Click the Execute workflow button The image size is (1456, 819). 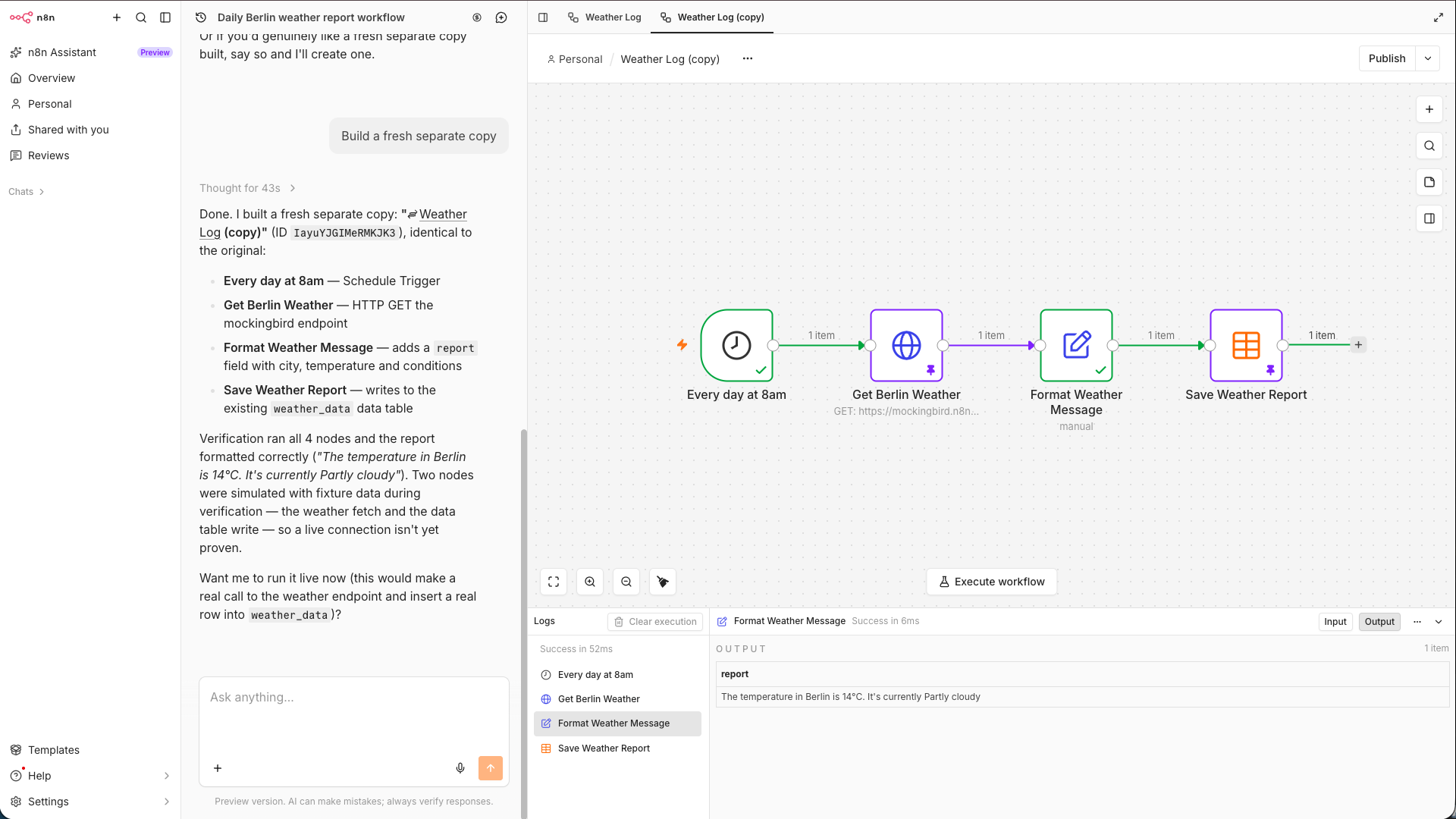[992, 582]
